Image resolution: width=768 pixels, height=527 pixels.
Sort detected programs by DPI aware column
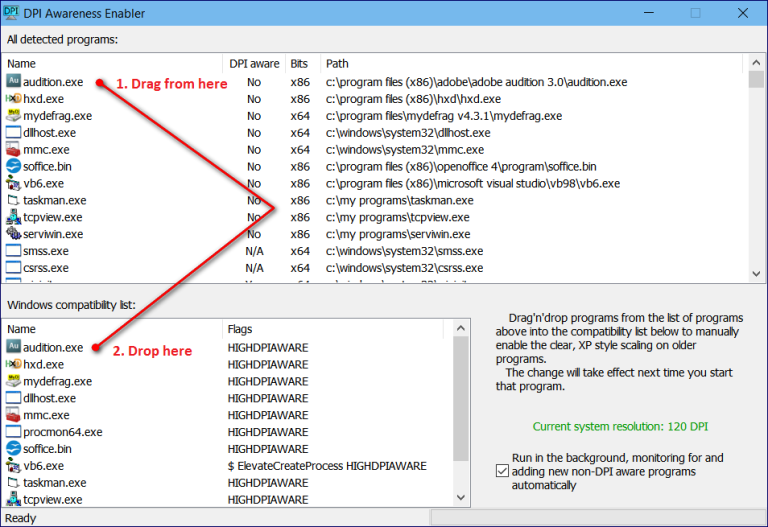pyautogui.click(x=254, y=64)
